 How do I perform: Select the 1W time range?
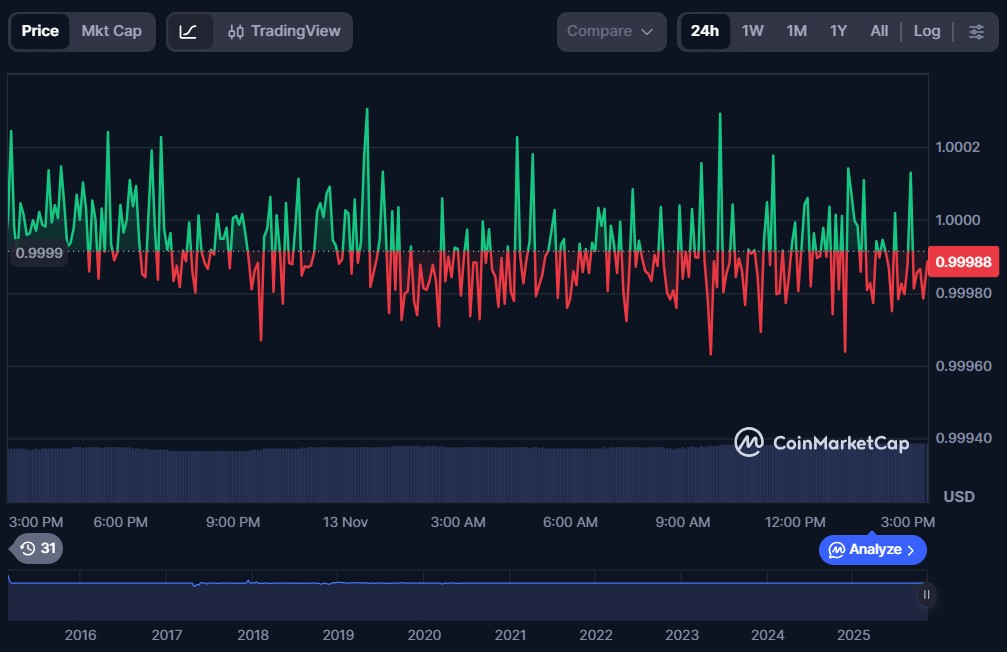click(753, 31)
